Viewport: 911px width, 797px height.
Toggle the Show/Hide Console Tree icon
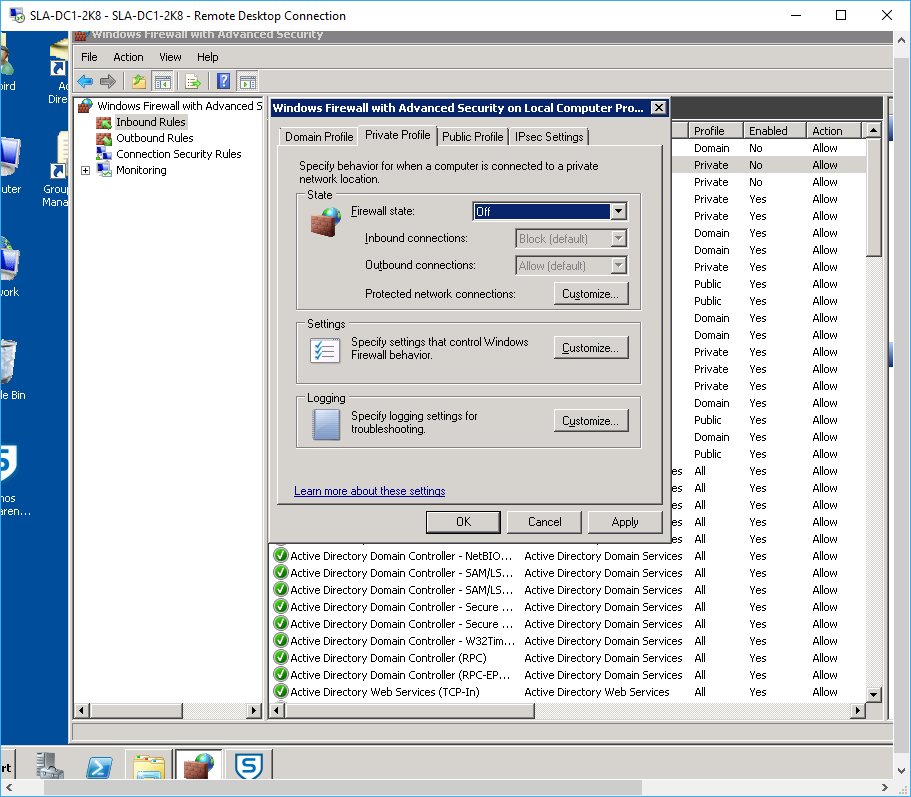point(162,81)
